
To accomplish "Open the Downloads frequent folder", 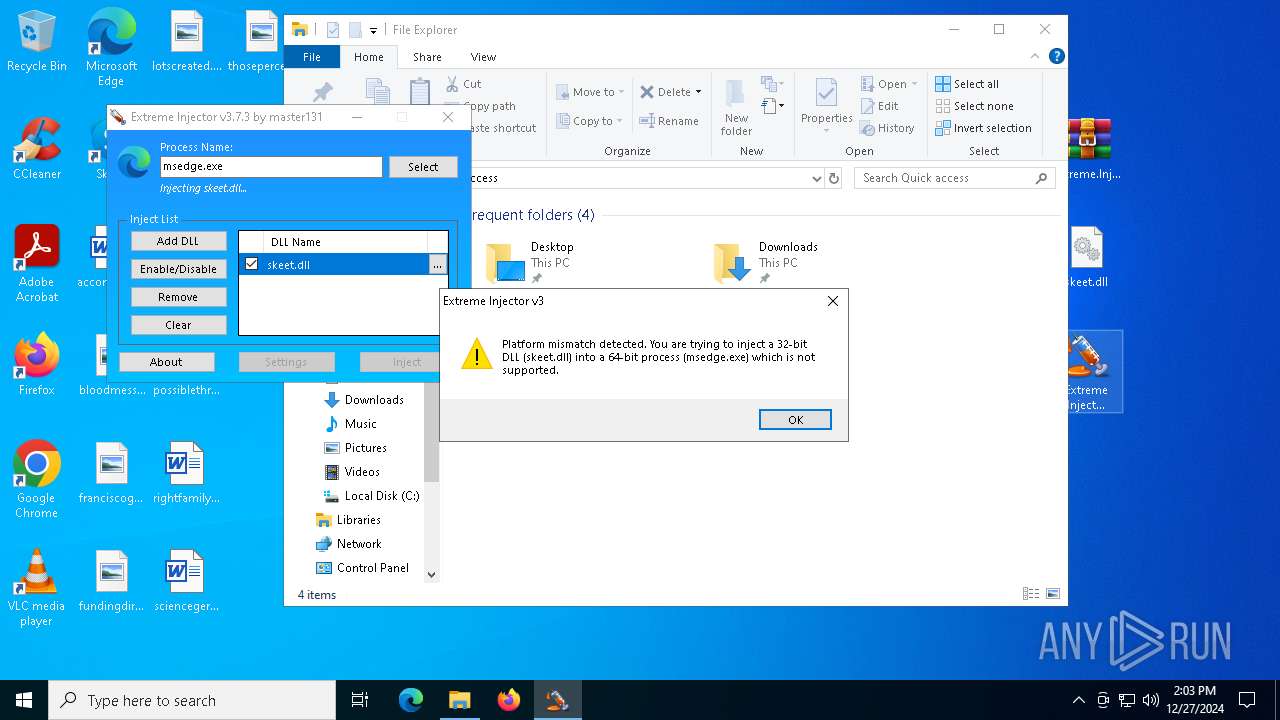I will pos(767,262).
